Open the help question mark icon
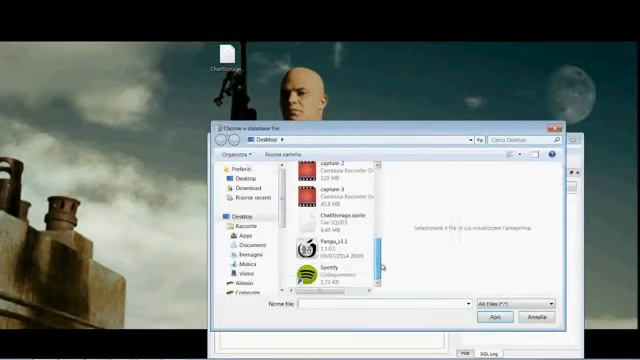The width and height of the screenshot is (640, 360). tap(552, 154)
